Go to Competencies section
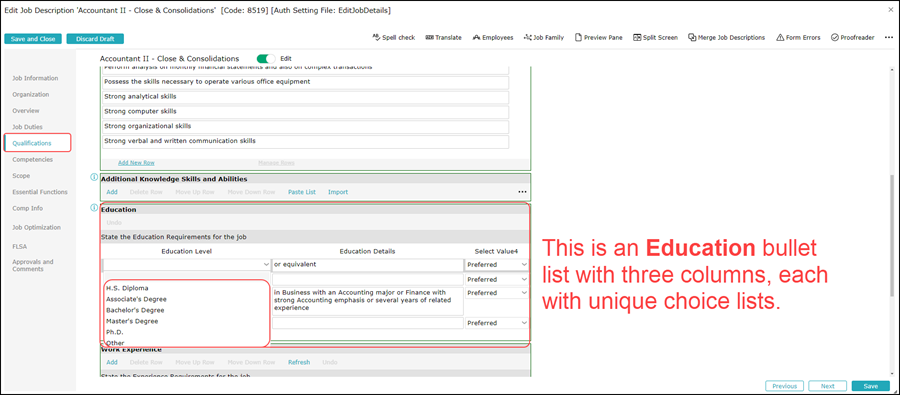900x395 pixels. (33, 160)
